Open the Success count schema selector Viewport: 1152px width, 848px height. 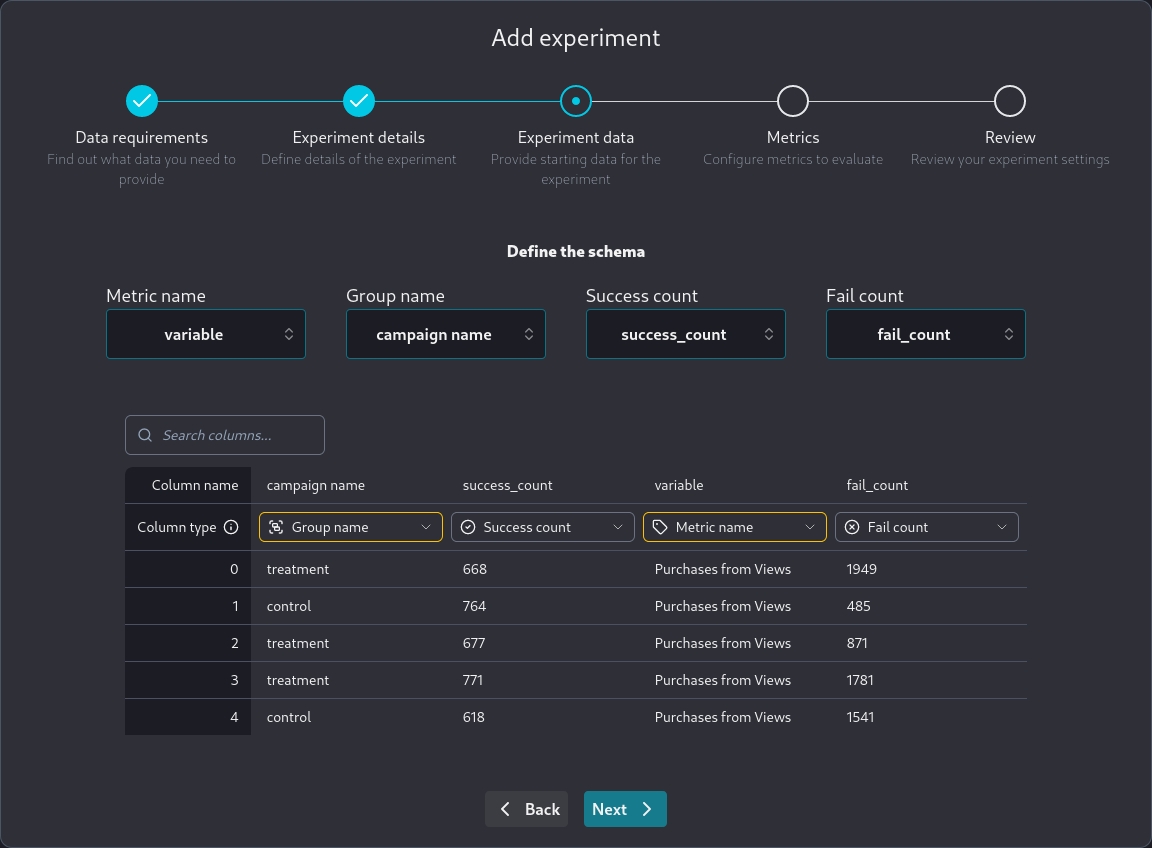[686, 334]
